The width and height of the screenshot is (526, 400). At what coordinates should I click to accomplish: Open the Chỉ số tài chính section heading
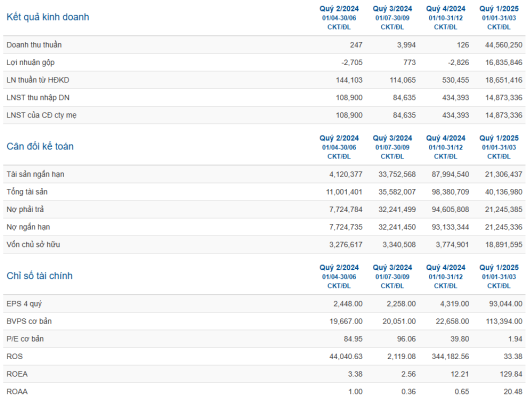39,276
